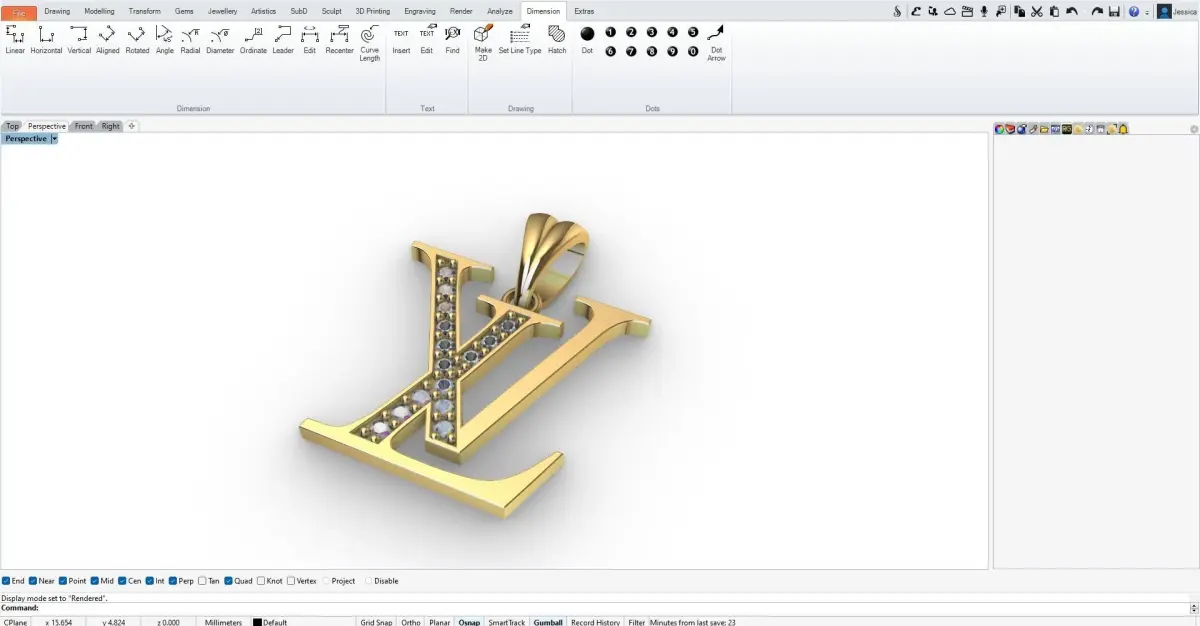Toggle the Point osnap checkbox
Viewport: 1200px width, 626px height.
tap(63, 581)
